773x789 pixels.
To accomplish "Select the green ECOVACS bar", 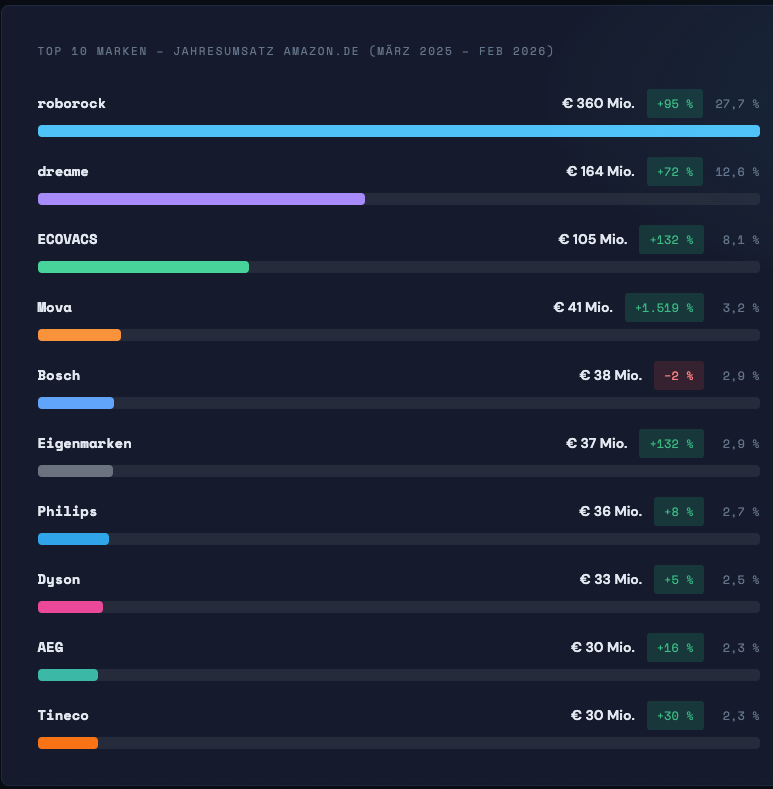I will (143, 267).
